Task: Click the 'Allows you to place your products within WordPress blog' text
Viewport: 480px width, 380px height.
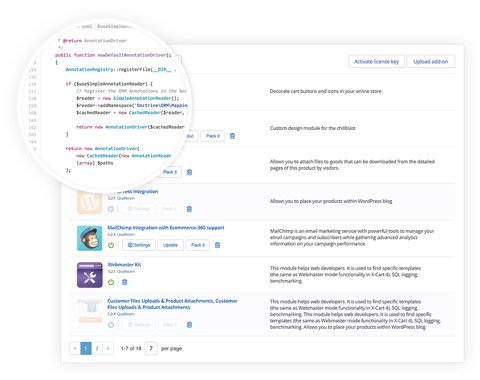Action: click(331, 201)
